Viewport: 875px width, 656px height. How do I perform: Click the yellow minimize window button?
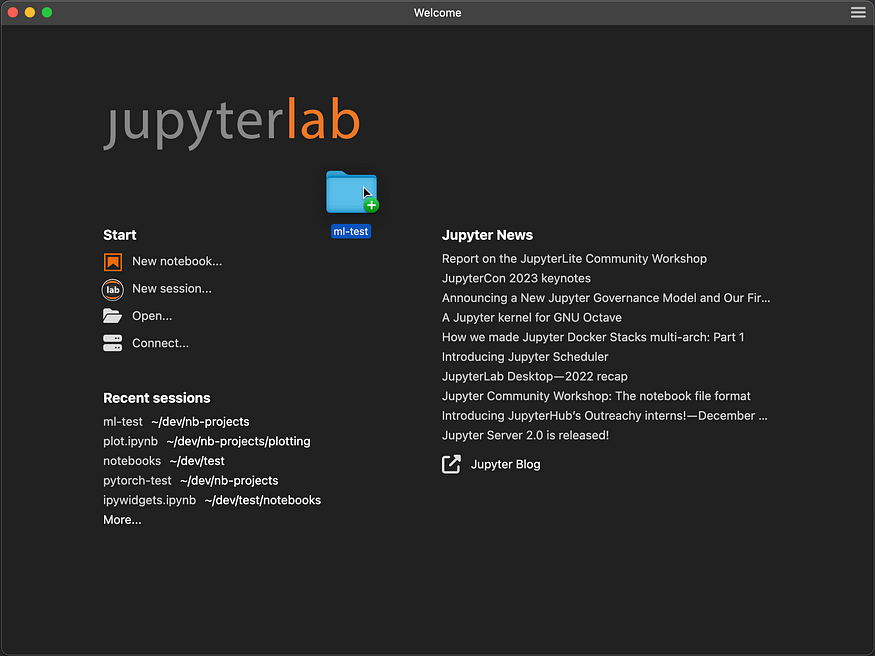30,12
